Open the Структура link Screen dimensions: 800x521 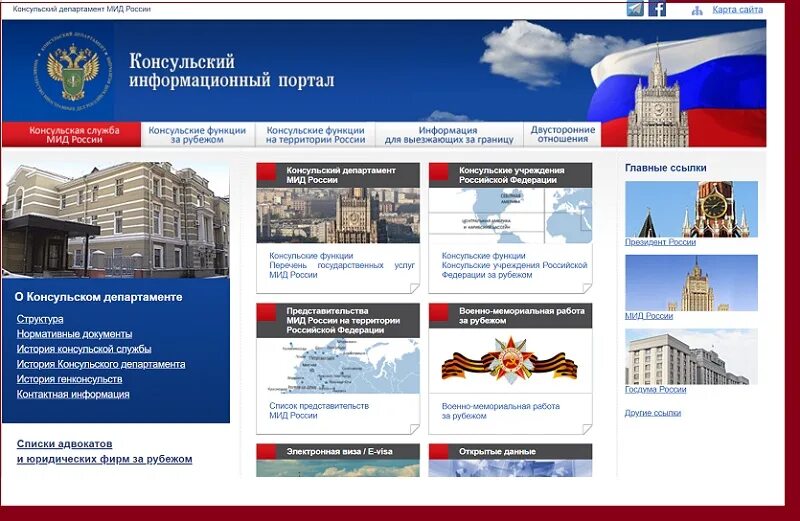[x=40, y=319]
